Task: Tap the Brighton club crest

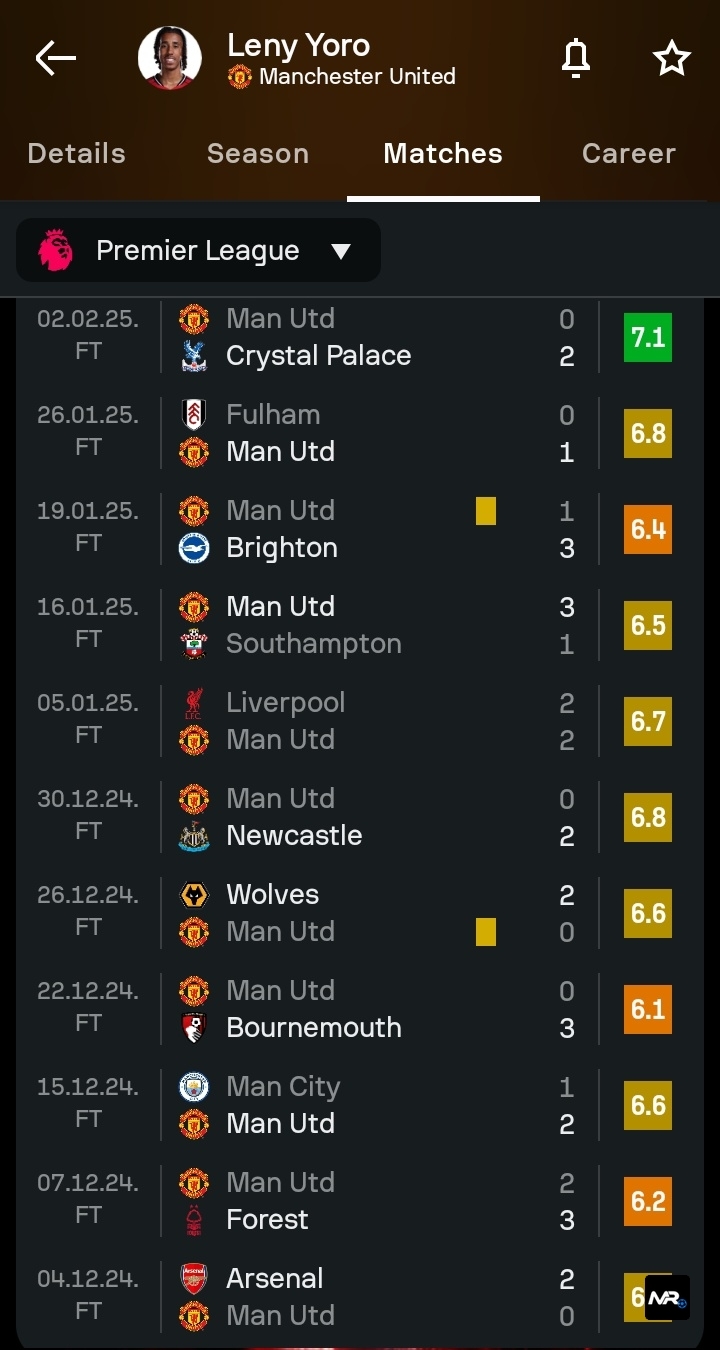Action: [193, 548]
